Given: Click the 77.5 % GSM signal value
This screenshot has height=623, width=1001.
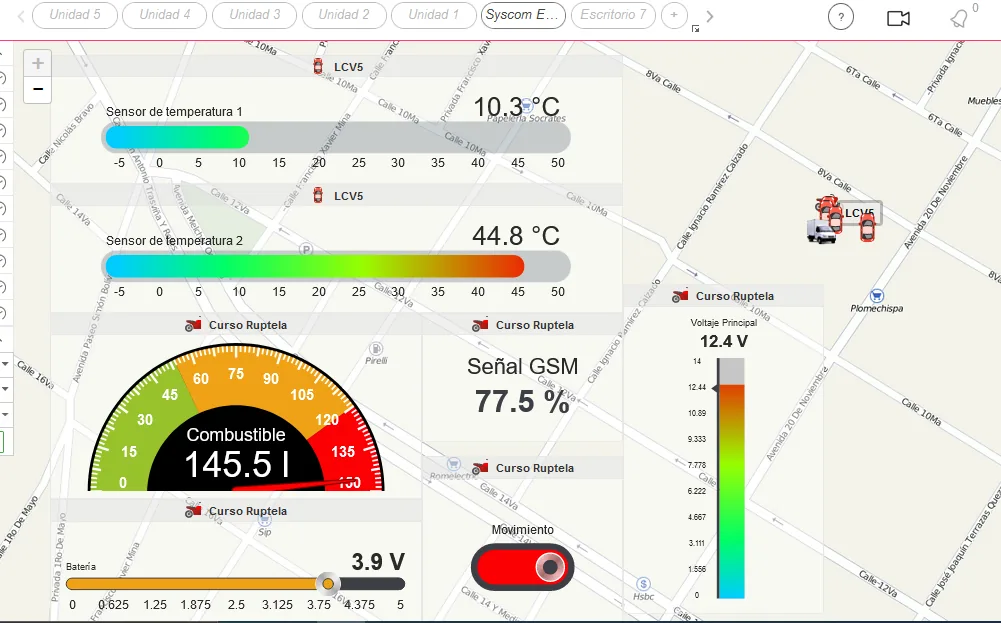Looking at the screenshot, I should [x=522, y=402].
